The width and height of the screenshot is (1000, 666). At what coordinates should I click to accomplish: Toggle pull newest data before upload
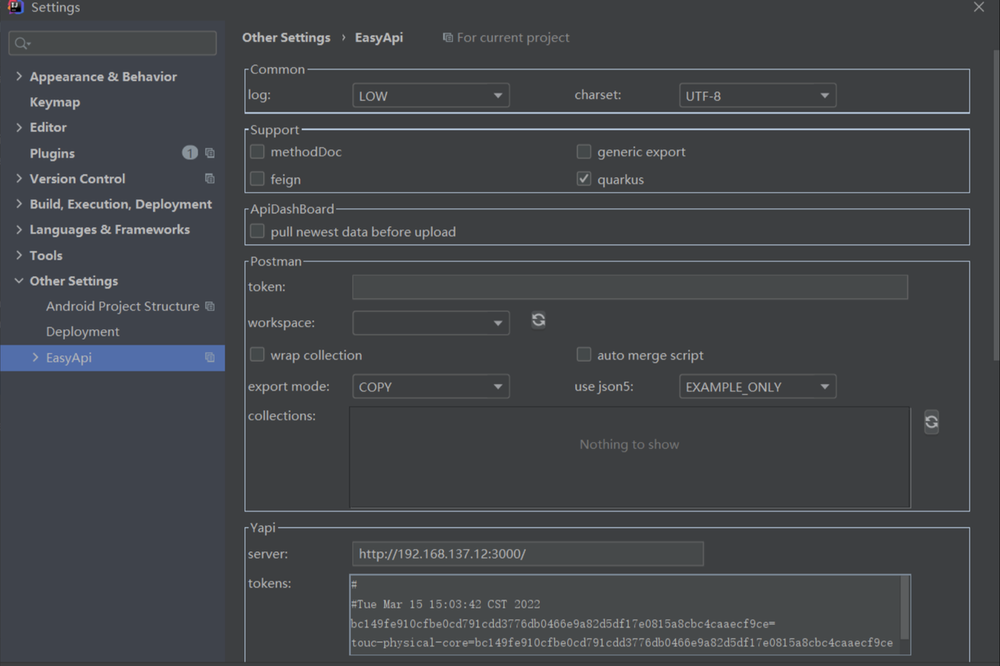(257, 231)
